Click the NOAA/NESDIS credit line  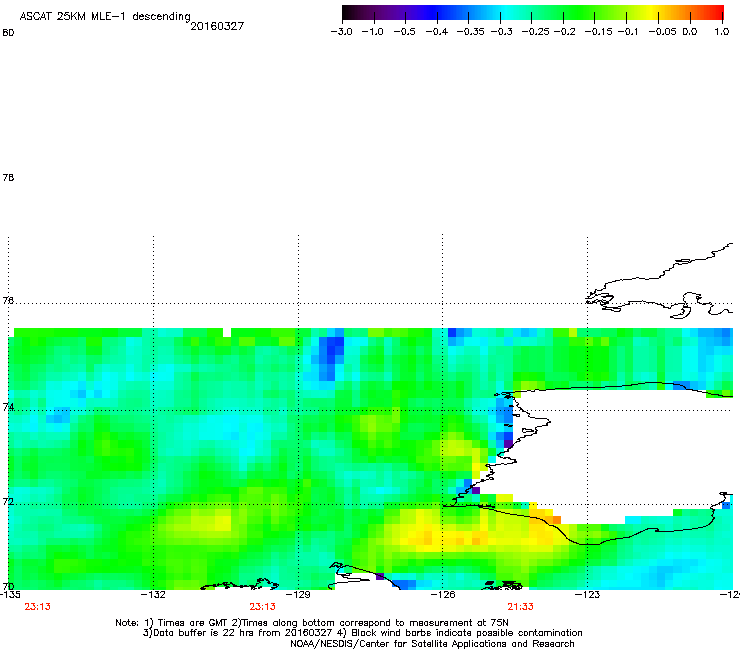tap(432, 644)
